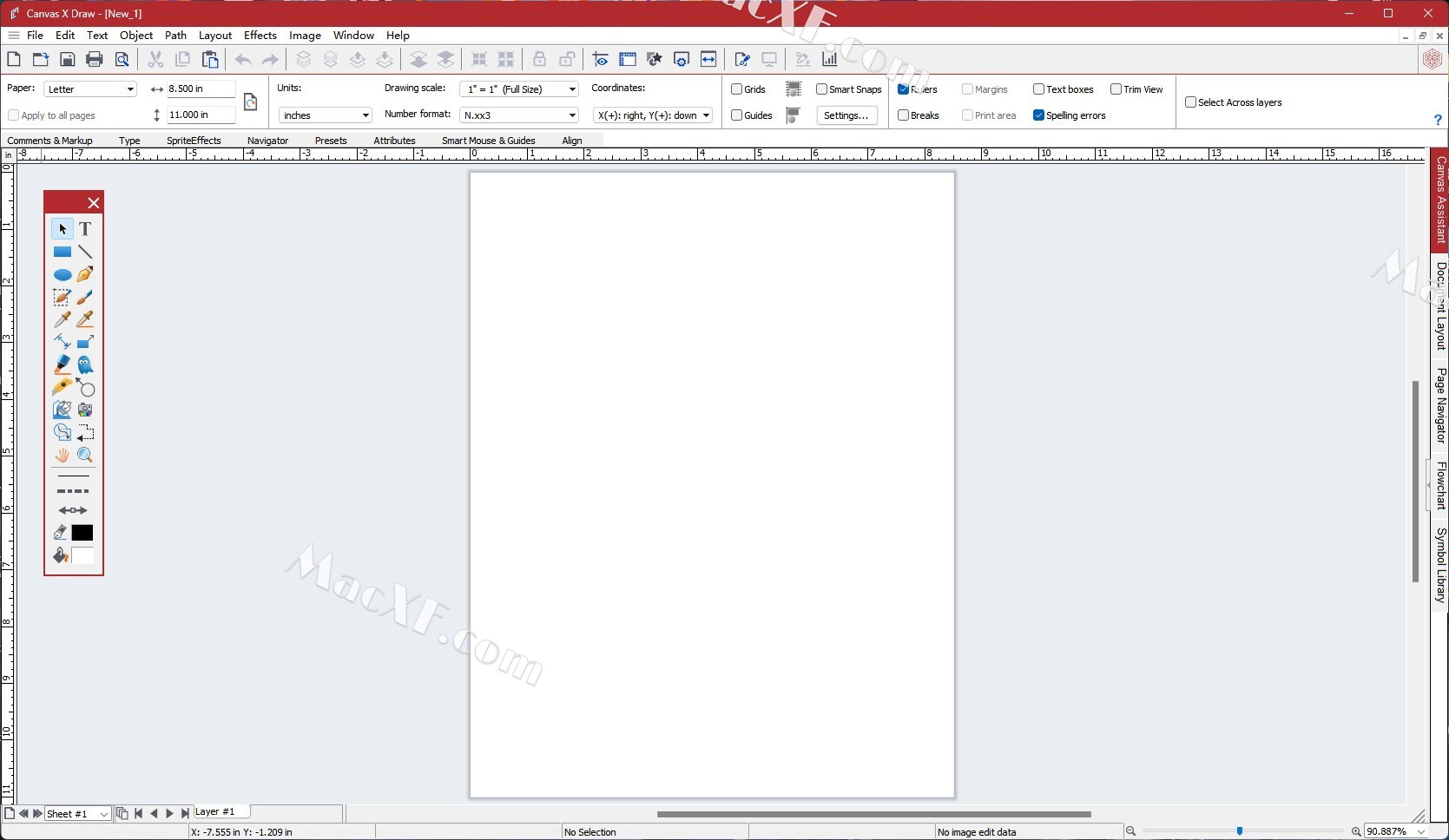Click the Open file toolbar icon
The height and width of the screenshot is (840, 1449).
pos(41,59)
